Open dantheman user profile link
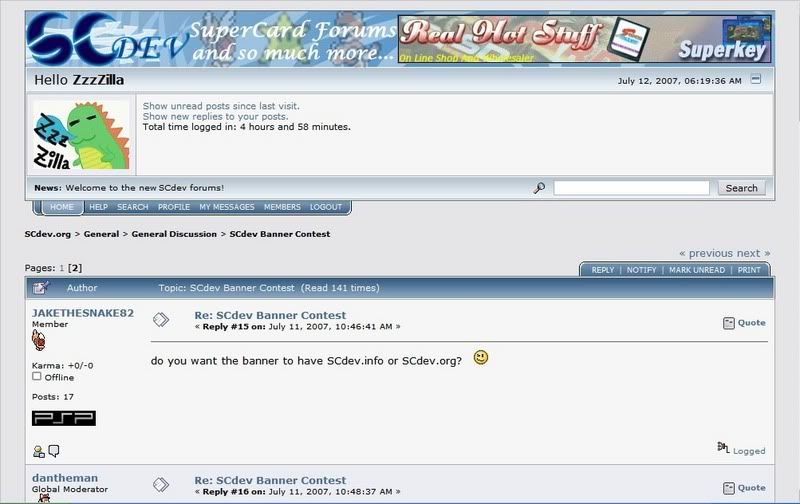Viewport: 800px width, 504px height. point(65,478)
